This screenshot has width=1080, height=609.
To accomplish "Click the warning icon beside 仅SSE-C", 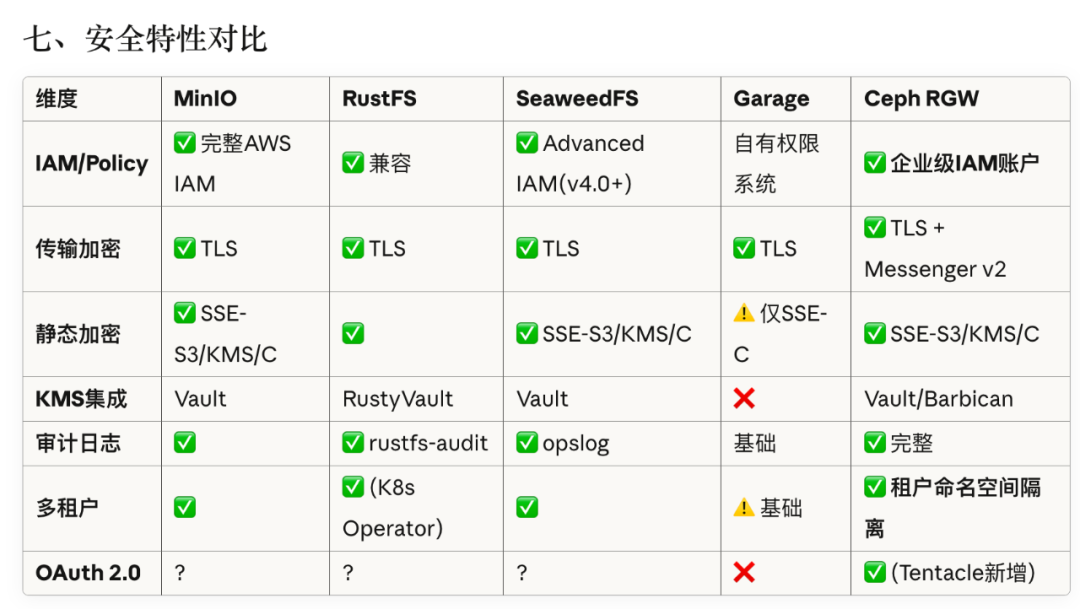I will pos(744,313).
